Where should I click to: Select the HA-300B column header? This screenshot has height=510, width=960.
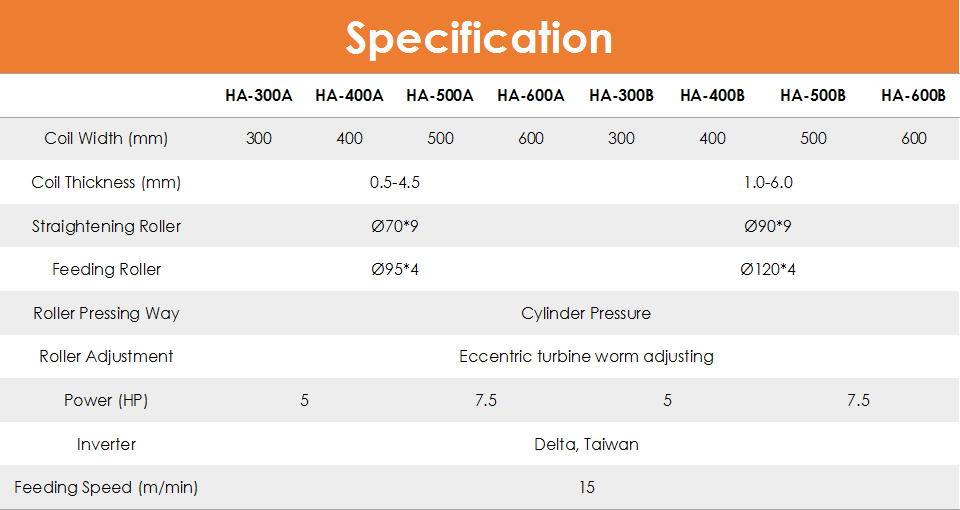[621, 96]
